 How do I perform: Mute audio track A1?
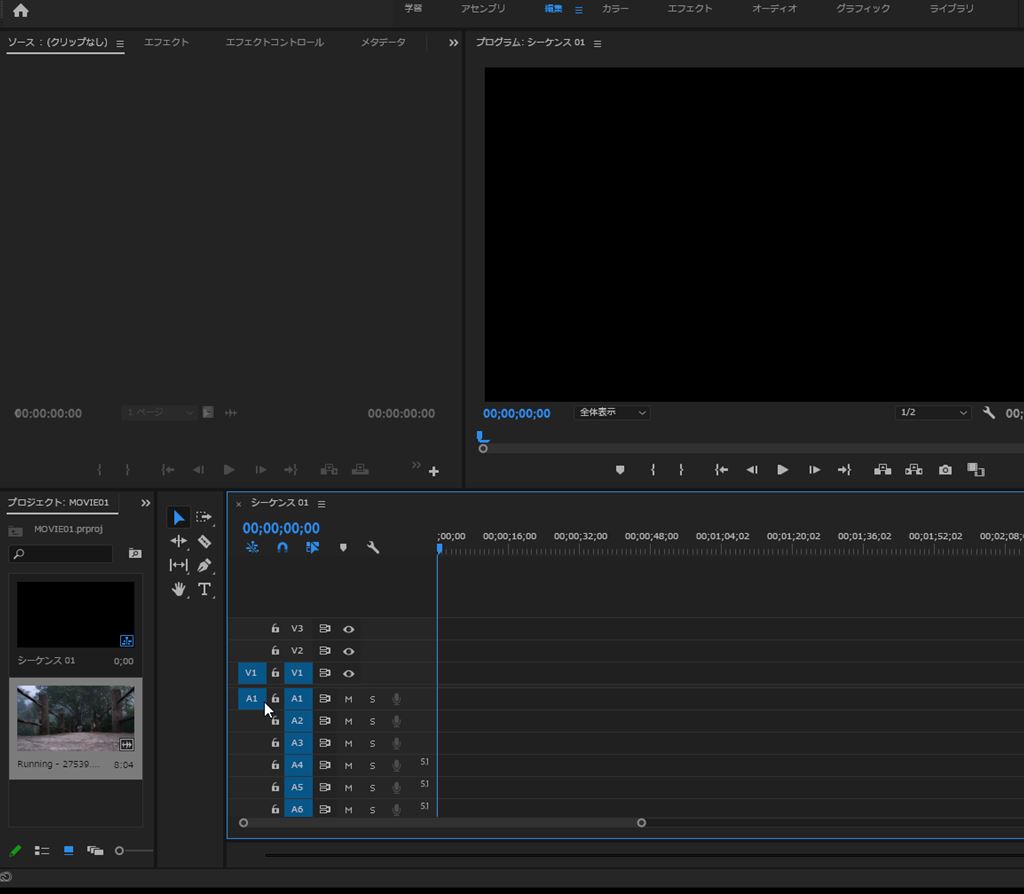click(x=349, y=699)
